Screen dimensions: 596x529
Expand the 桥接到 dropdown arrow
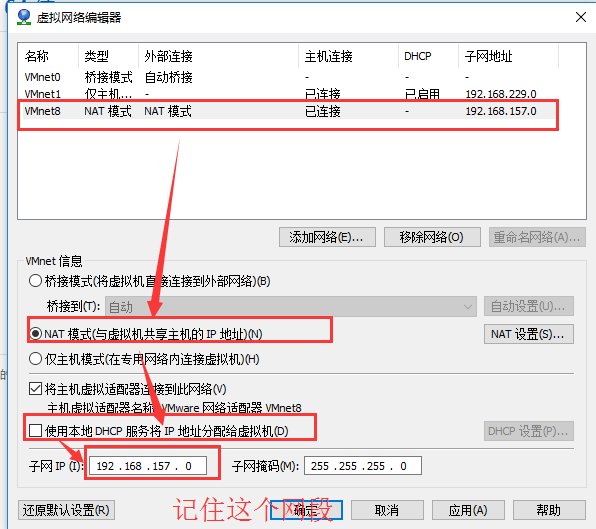[x=468, y=307]
